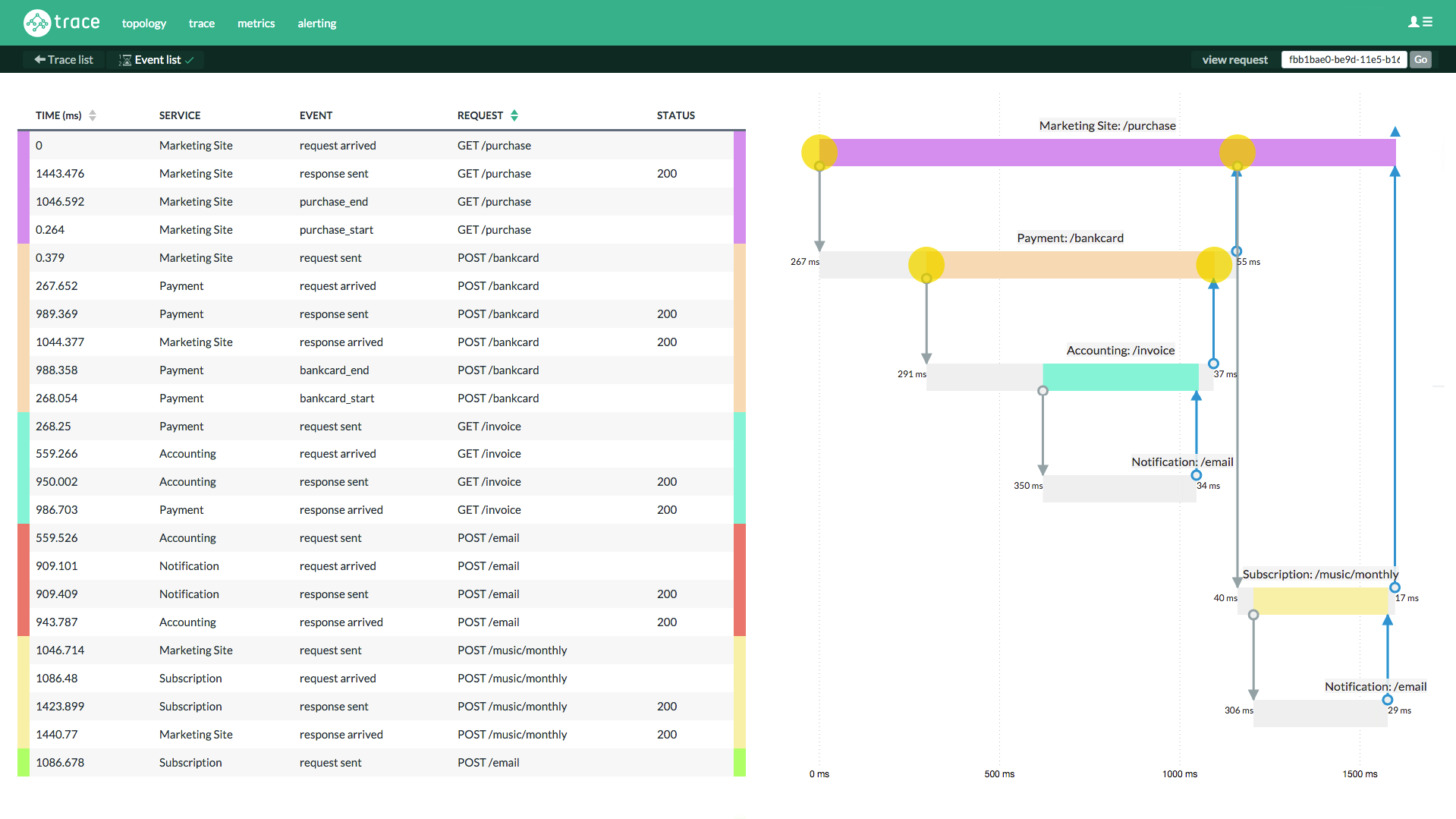Click the STATUS column header
This screenshot has width=1456, height=819.
(675, 115)
